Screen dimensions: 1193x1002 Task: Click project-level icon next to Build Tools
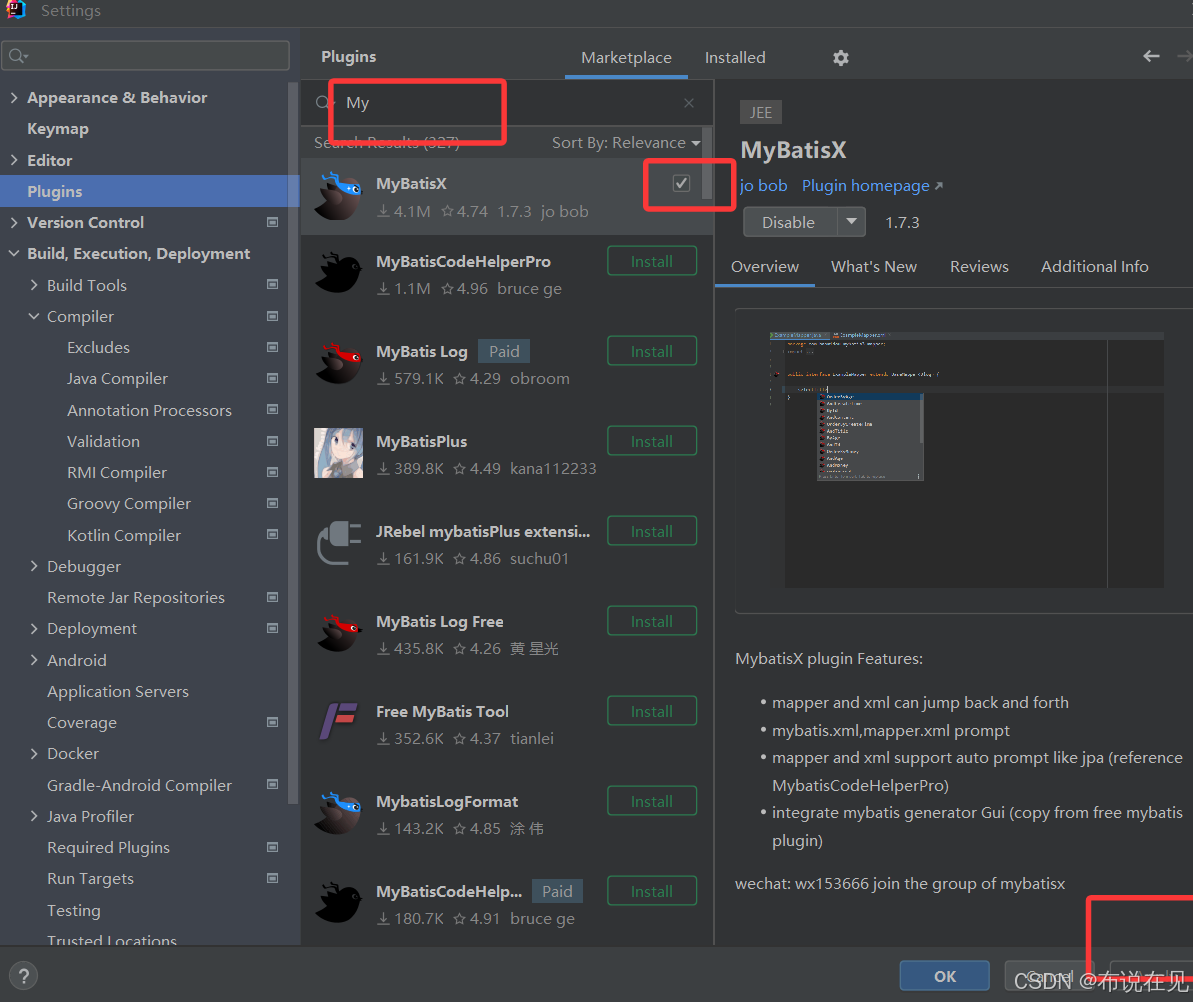point(272,285)
